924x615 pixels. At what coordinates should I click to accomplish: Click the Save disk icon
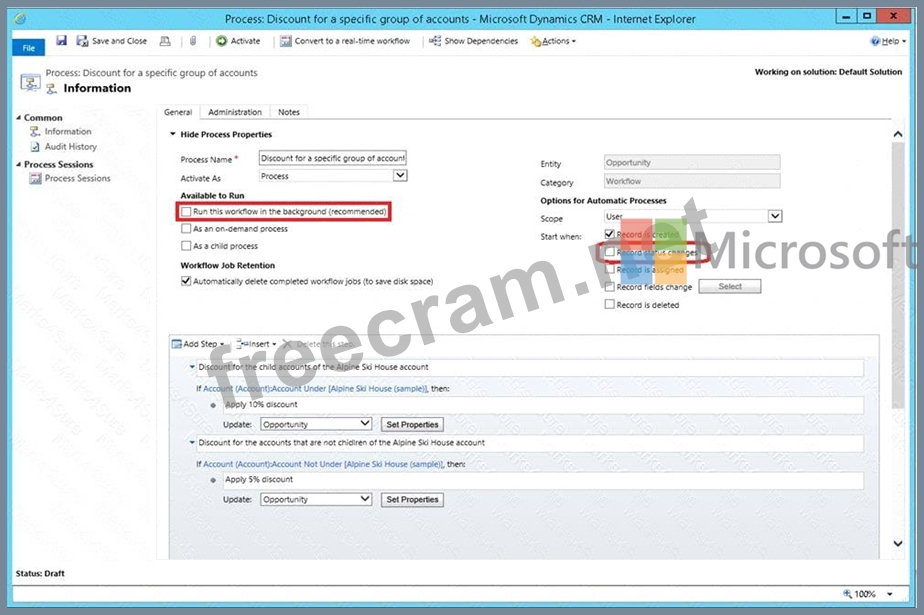pos(61,41)
